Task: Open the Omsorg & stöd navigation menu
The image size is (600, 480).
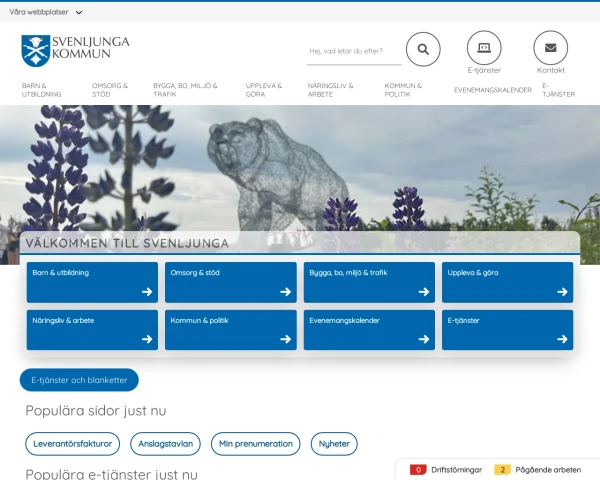Action: coord(110,90)
